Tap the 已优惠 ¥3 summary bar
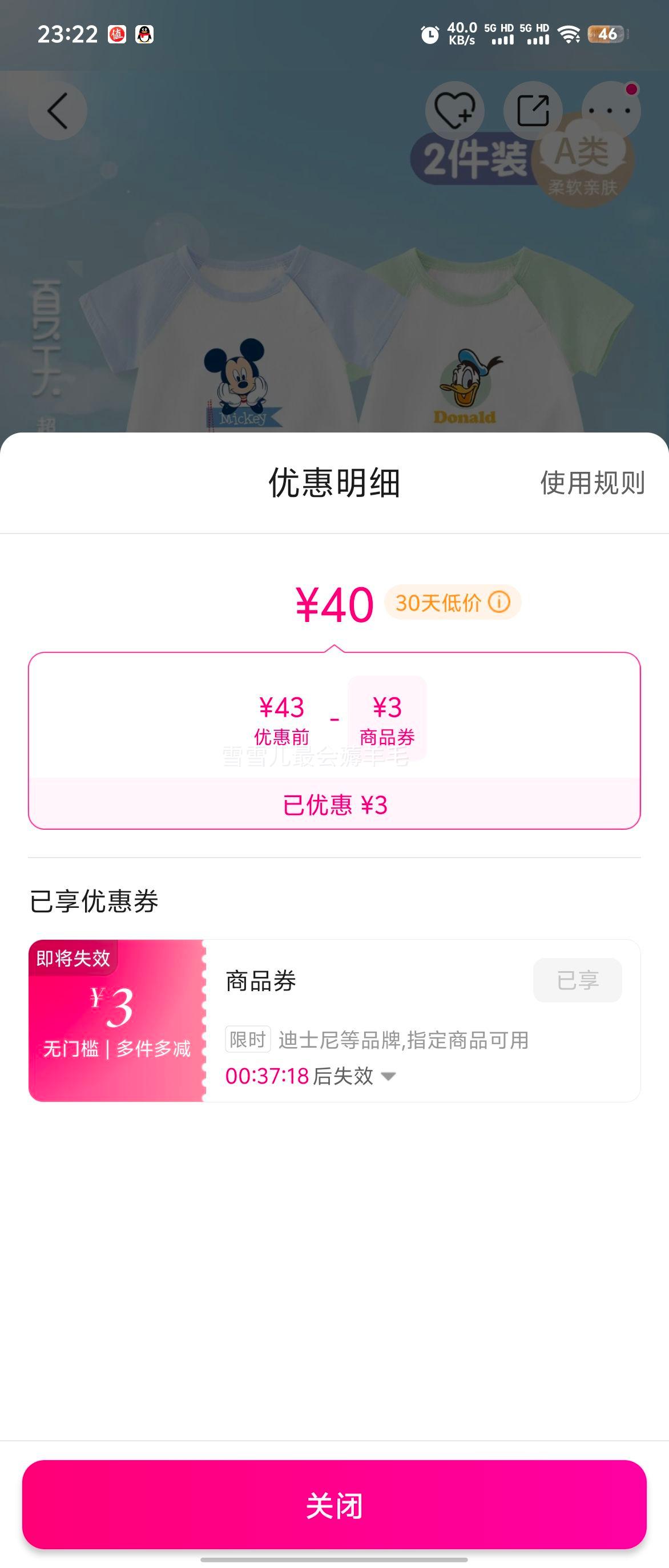This screenshot has height=1568, width=669. [x=334, y=805]
